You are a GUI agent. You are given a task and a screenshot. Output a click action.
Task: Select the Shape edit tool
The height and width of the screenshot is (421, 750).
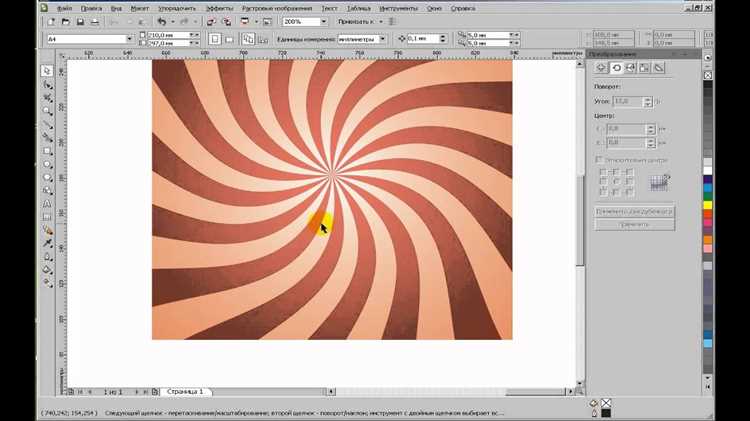(x=46, y=85)
